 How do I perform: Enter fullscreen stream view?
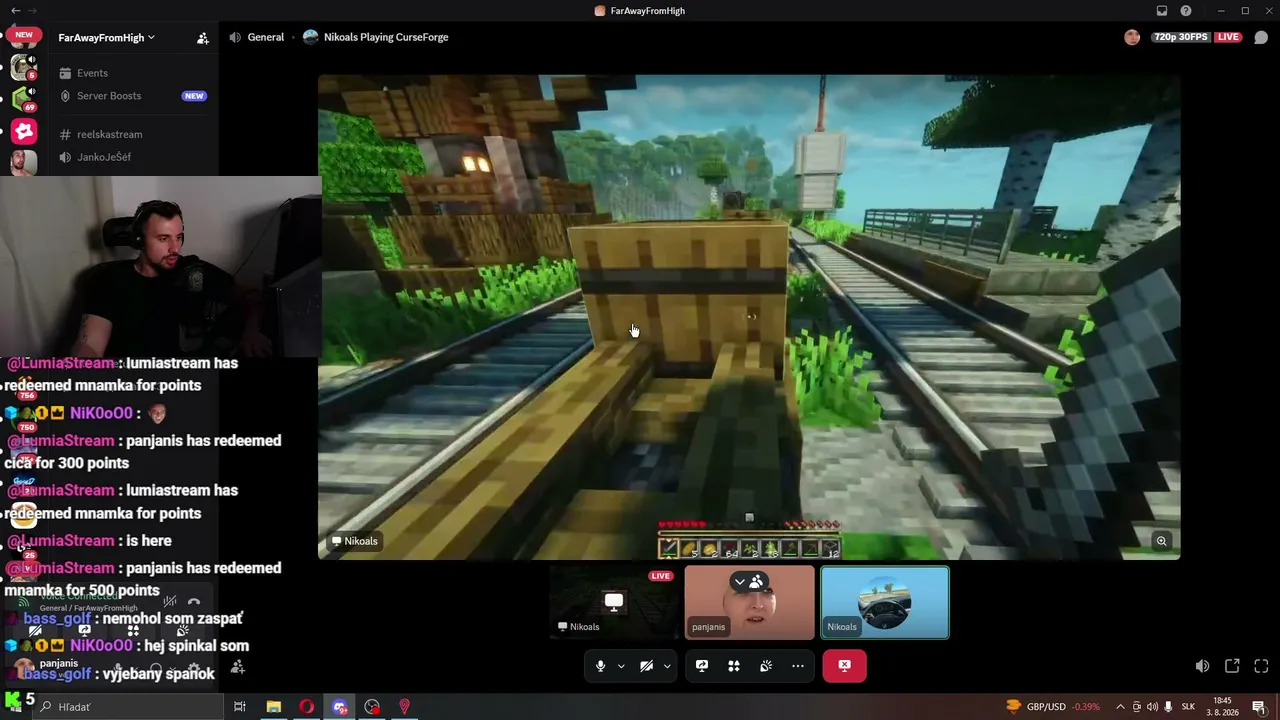1261,666
